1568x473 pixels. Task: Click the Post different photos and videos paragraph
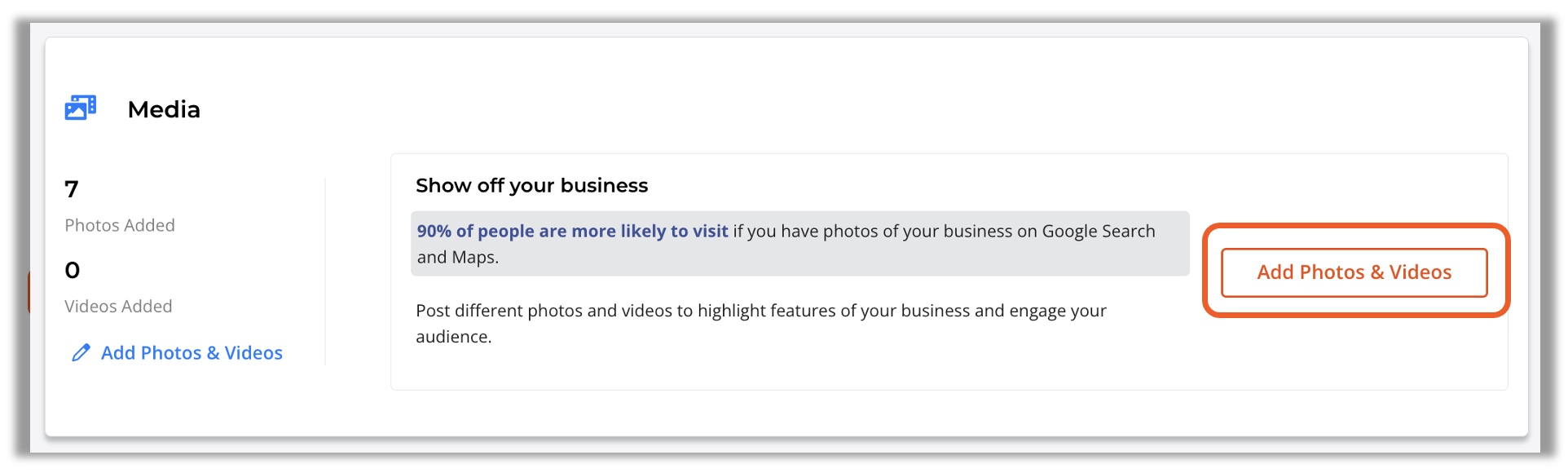click(761, 324)
